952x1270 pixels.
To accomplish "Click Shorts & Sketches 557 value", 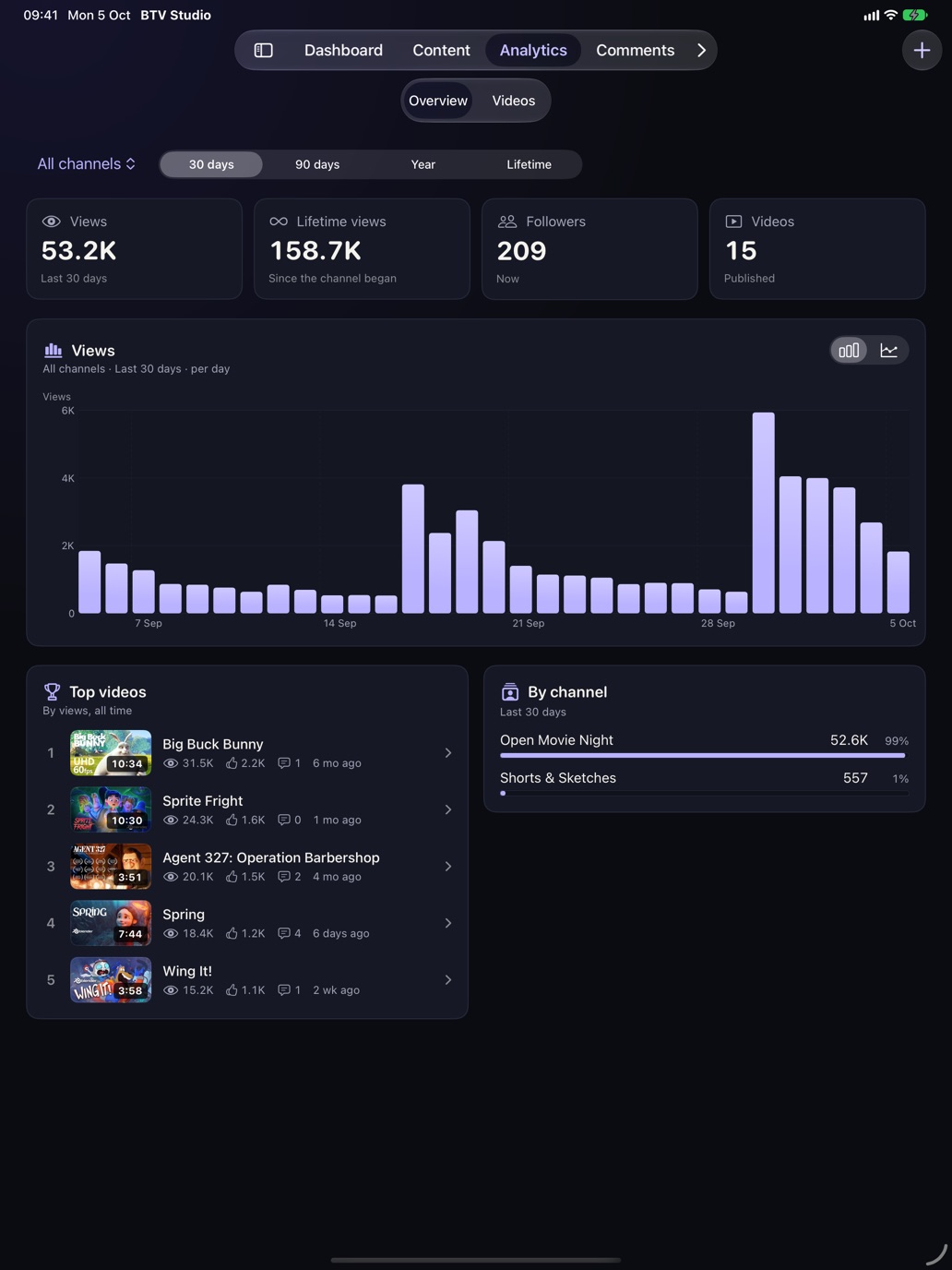I will pos(855,778).
